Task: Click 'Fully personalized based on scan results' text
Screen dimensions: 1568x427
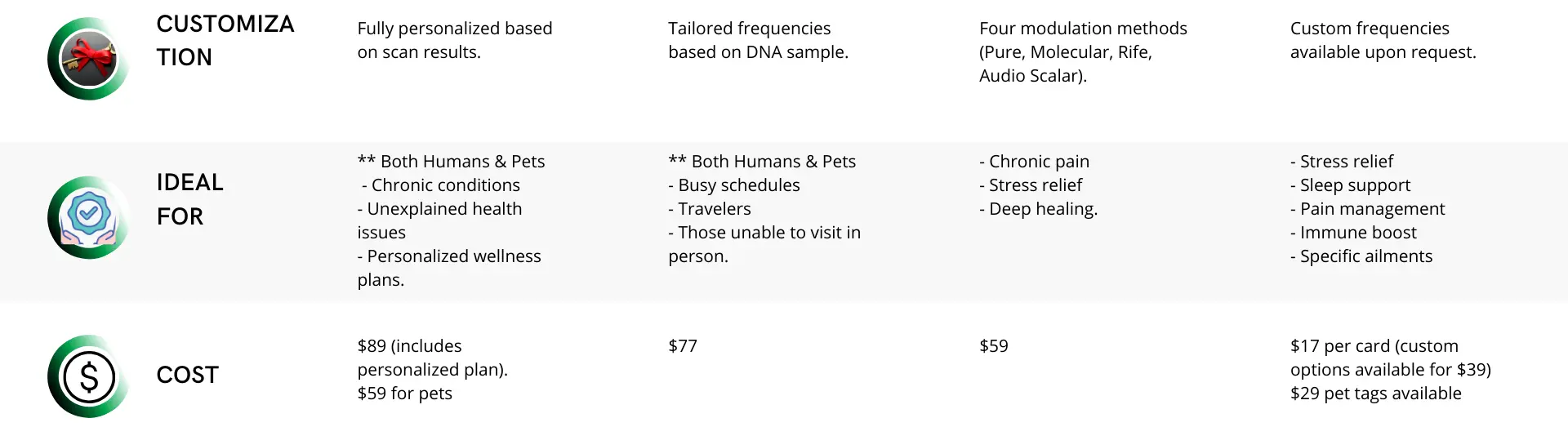Action: tap(455, 40)
